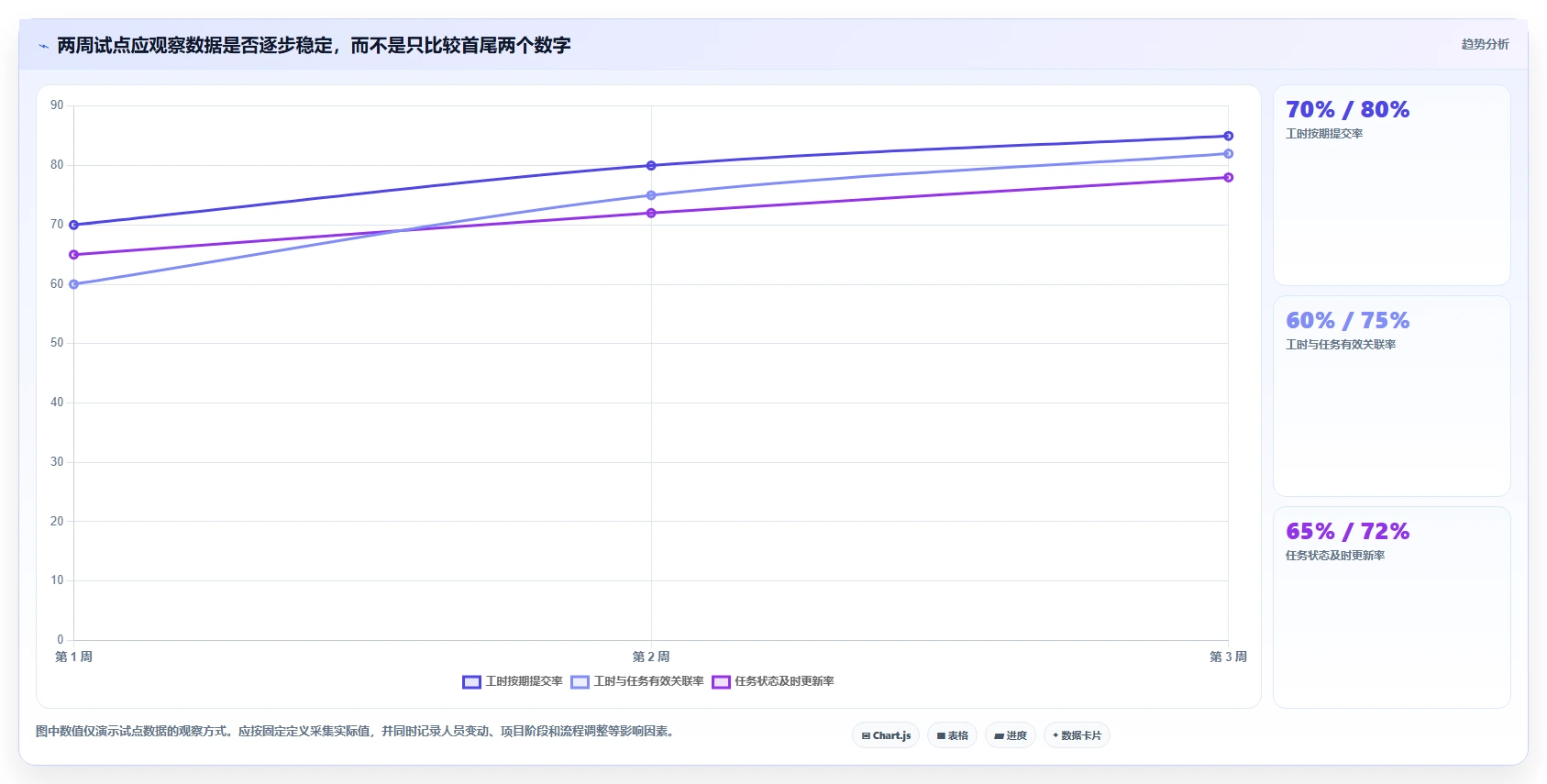The width and height of the screenshot is (1547, 784).
Task: Click the 第 2 周 x-axis label
Action: (x=651, y=657)
